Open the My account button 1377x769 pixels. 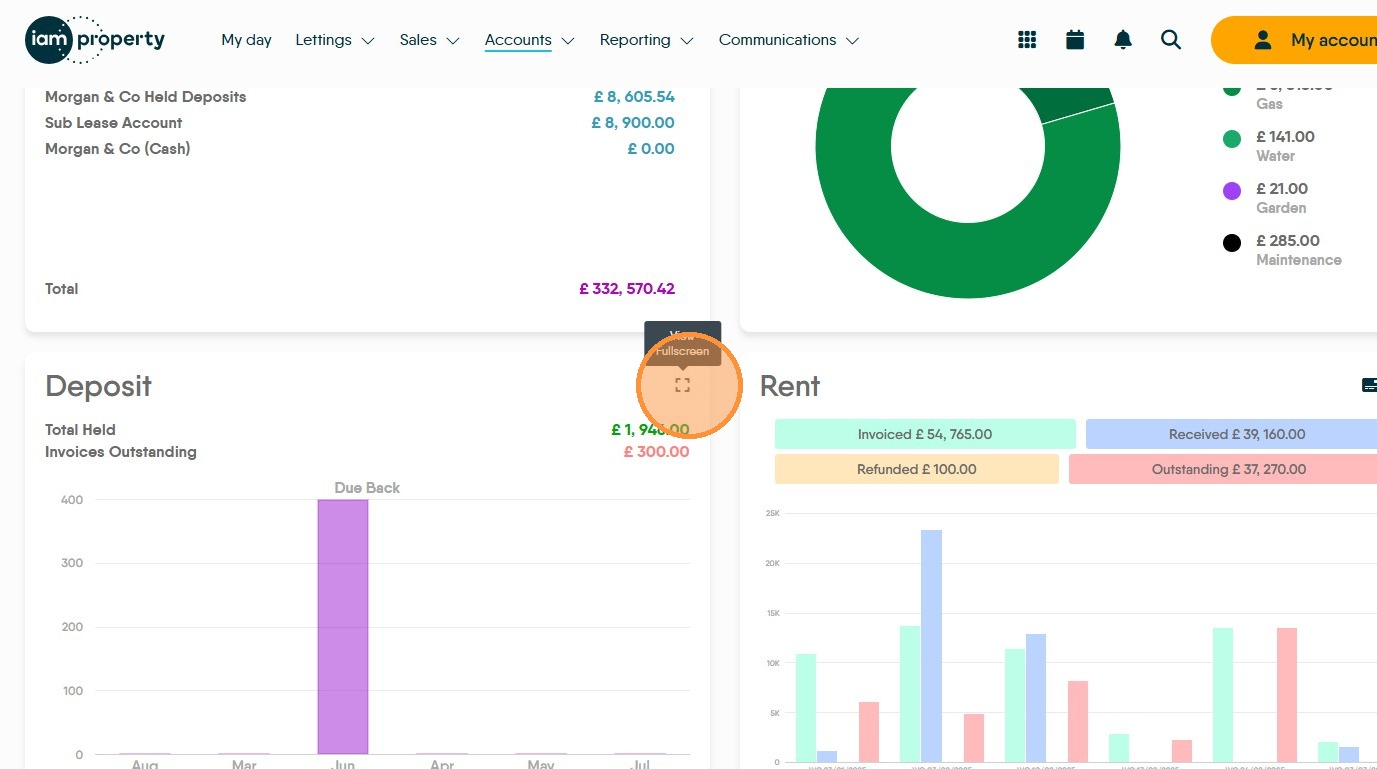coord(1294,40)
